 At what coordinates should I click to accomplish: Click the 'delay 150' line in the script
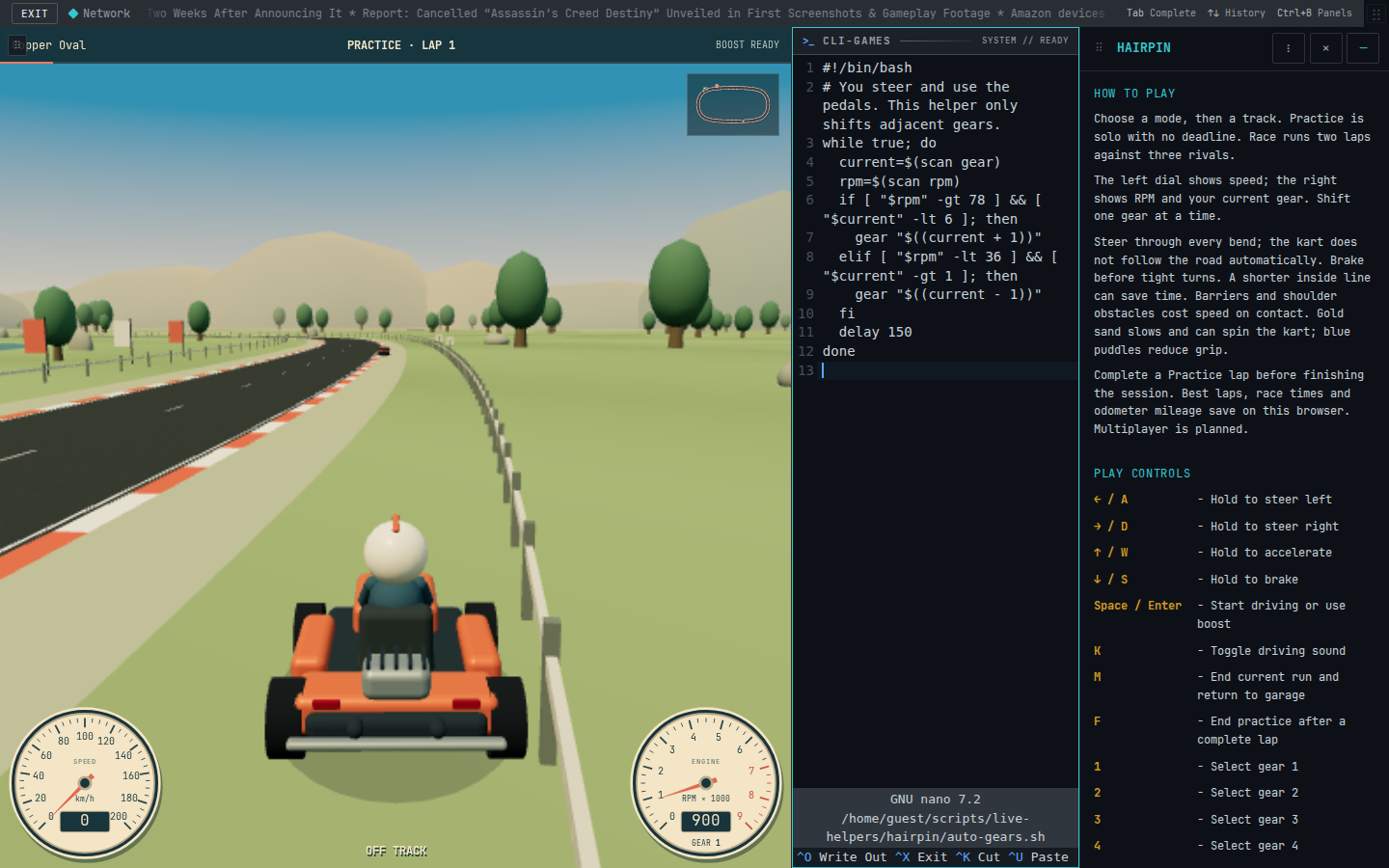(x=875, y=332)
